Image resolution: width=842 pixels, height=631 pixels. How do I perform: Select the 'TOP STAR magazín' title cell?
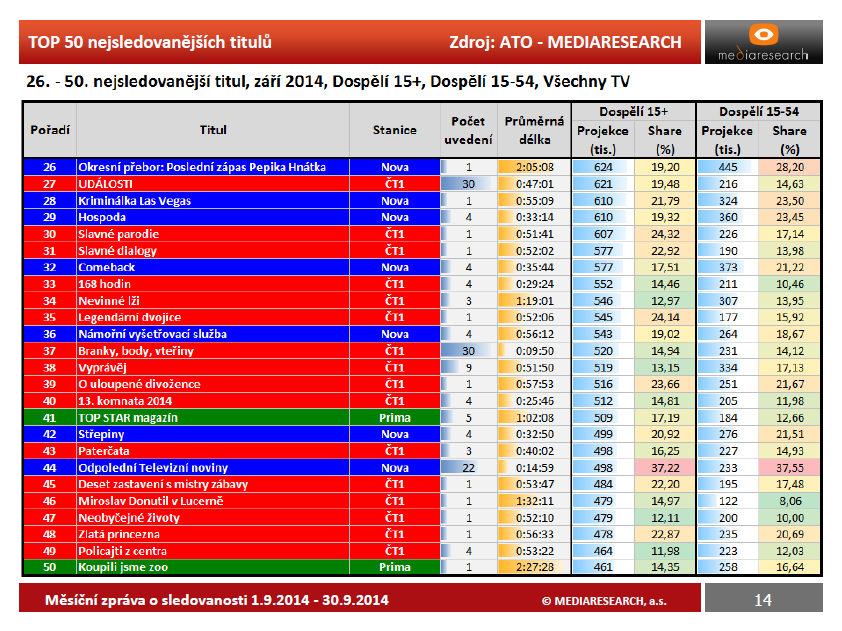pos(213,417)
